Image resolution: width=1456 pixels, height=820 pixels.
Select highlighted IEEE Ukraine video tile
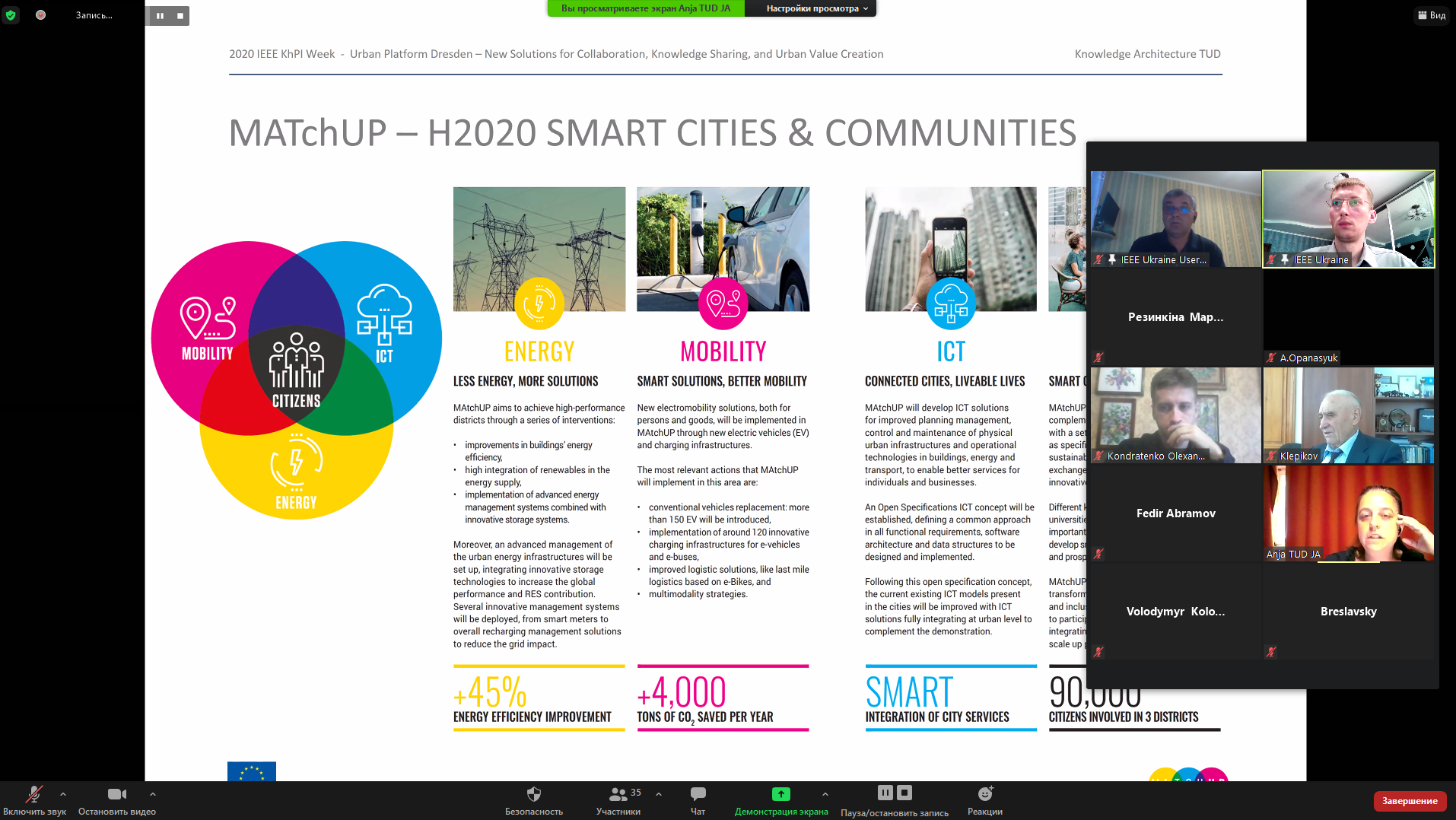pos(1349,219)
